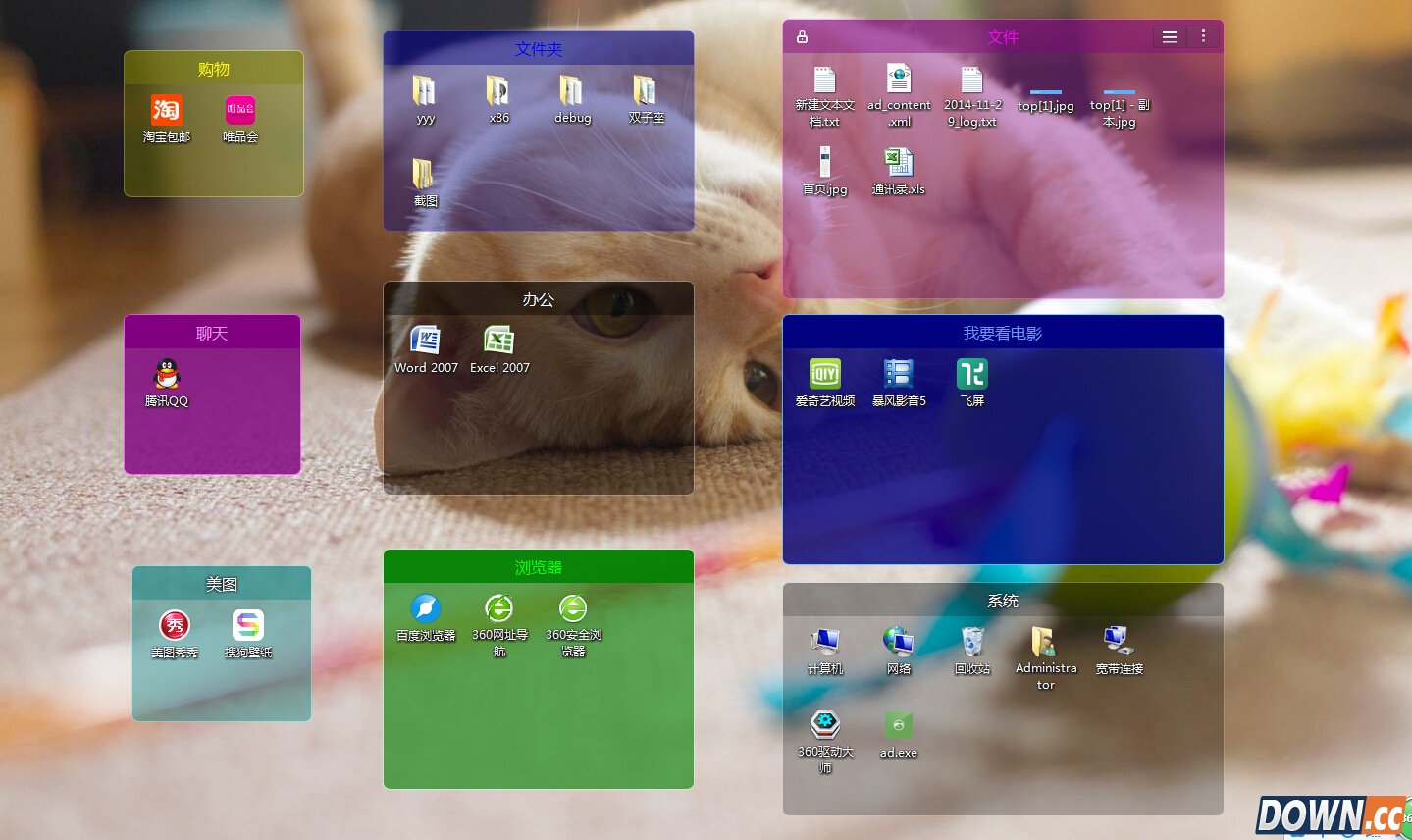Viewport: 1412px width, 840px height.
Task: Click the 浏览器 group header
Action: coord(538,567)
